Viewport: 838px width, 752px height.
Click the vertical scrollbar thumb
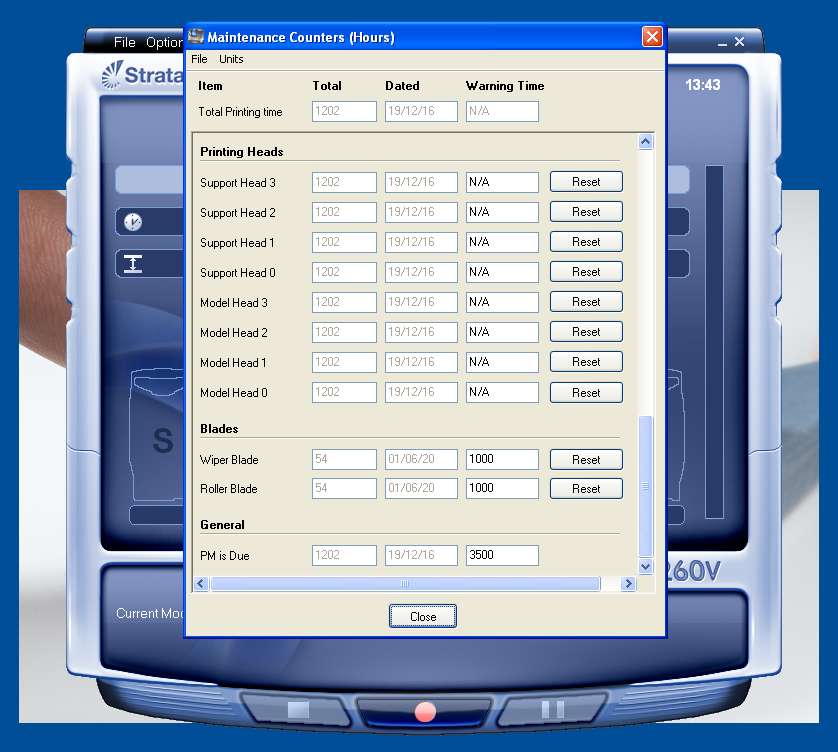click(x=646, y=486)
